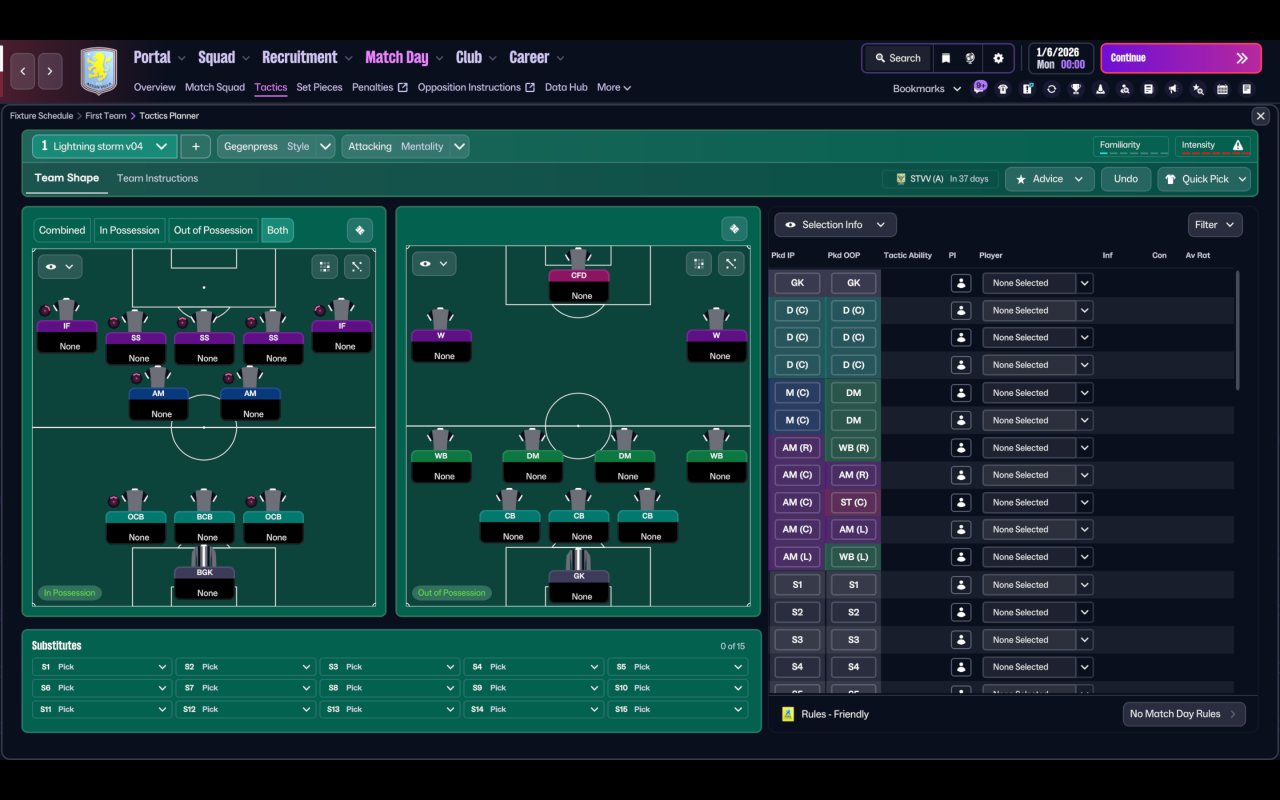Toggle the eye visibility menu on out of possession pitch

click(434, 264)
